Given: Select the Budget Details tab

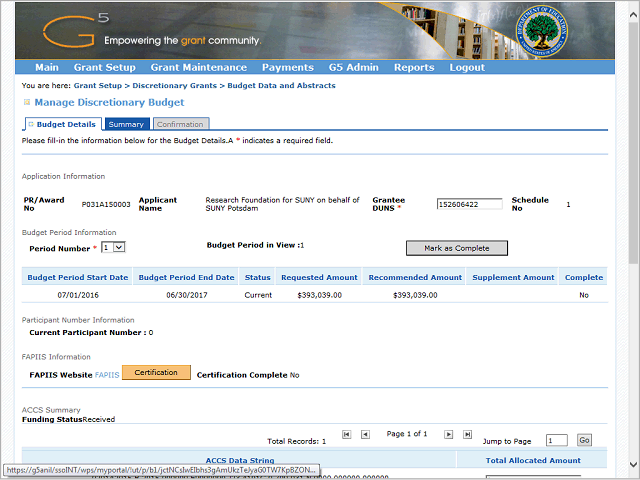Looking at the screenshot, I should 63,124.
